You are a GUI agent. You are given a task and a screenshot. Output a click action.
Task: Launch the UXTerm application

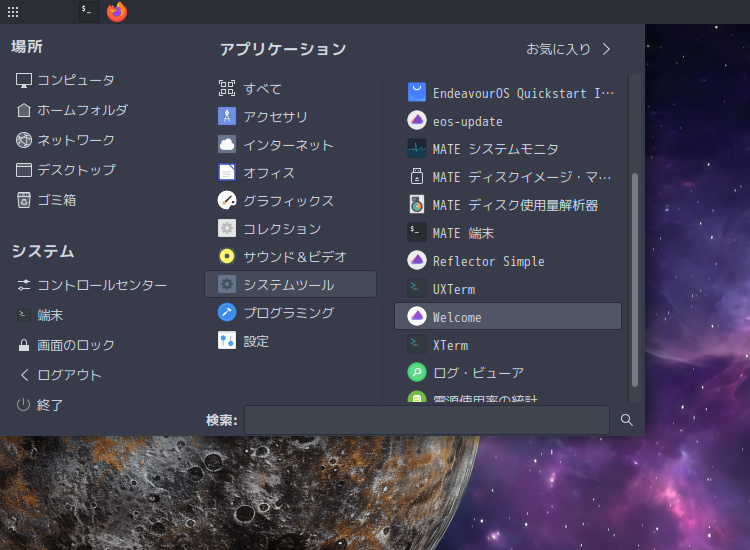click(507, 288)
